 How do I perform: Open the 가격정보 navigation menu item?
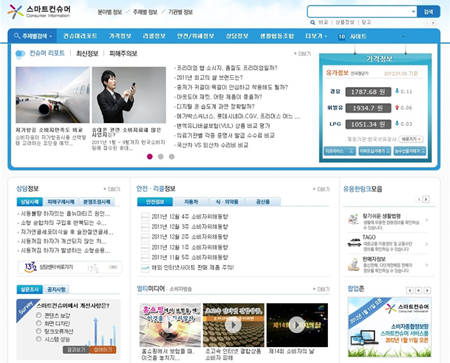[120, 36]
